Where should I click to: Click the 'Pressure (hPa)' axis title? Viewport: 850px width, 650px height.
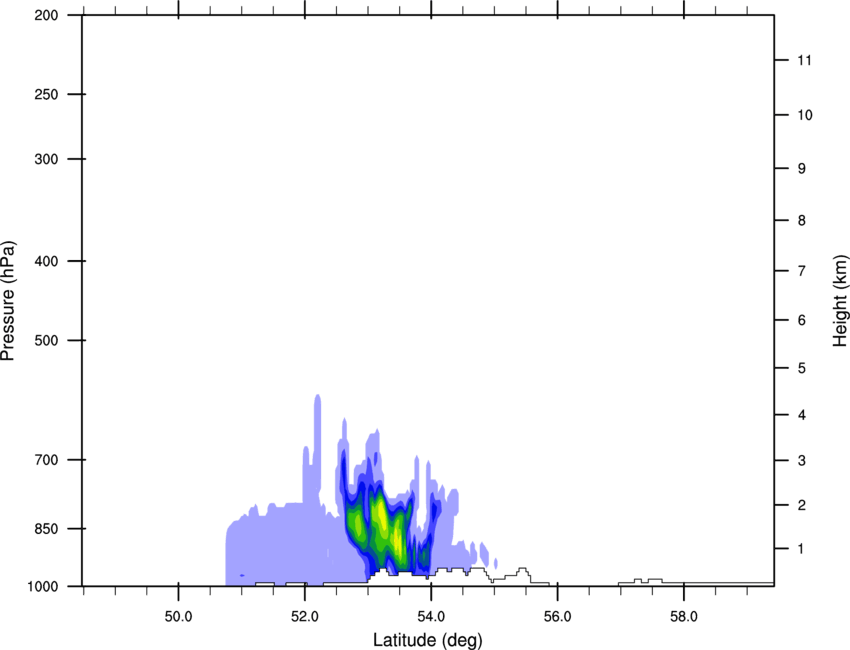tap(8, 301)
